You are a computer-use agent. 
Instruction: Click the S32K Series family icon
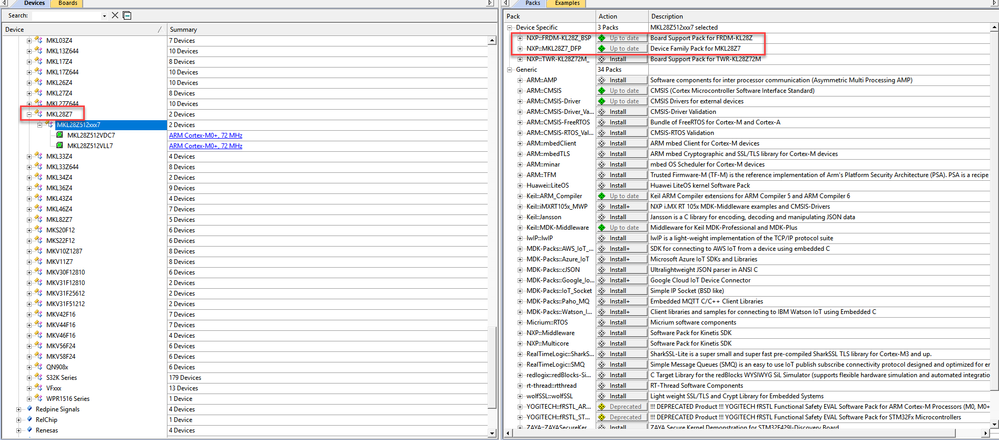[38, 377]
